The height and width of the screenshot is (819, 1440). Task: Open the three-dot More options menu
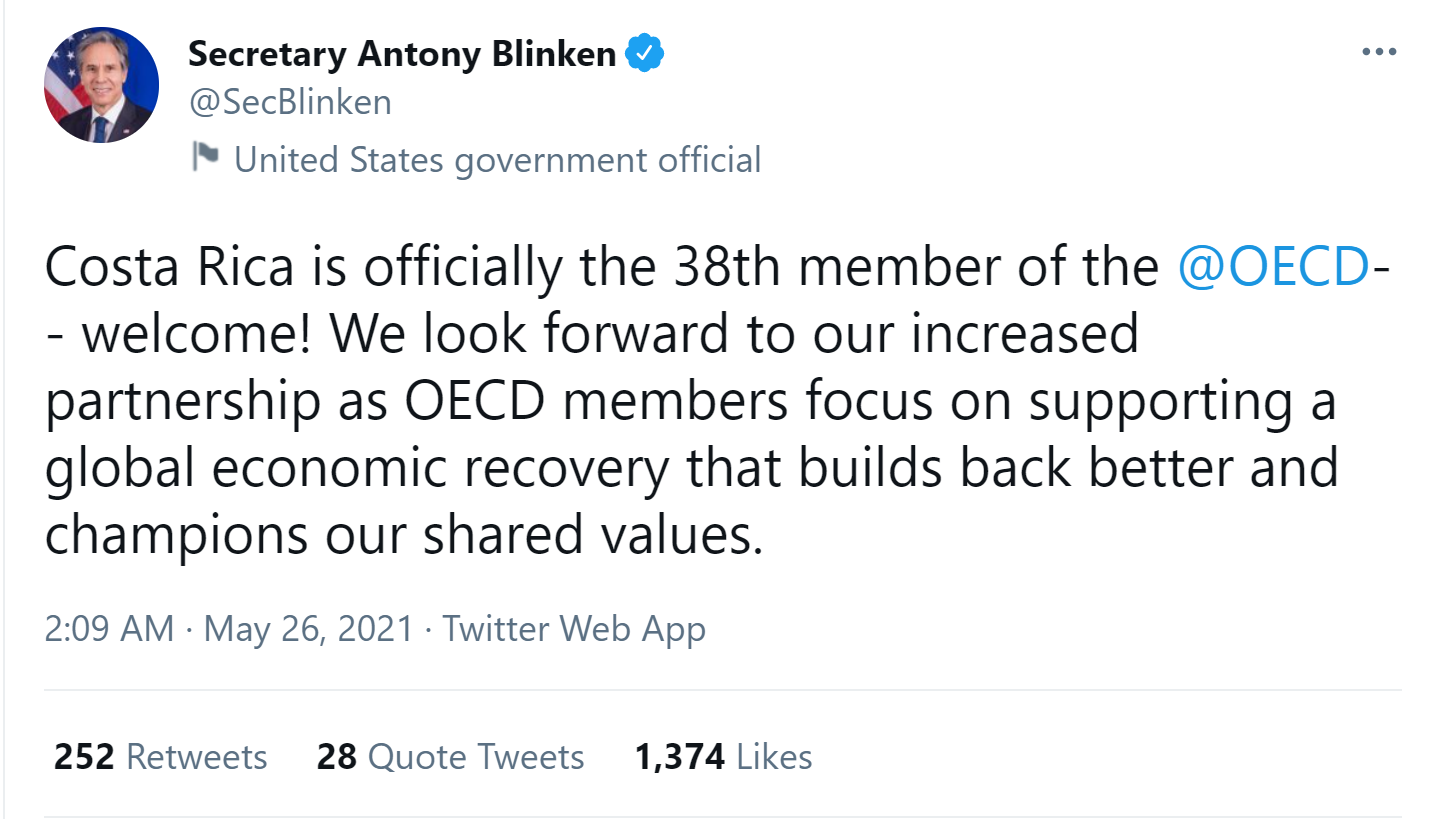click(x=1378, y=53)
